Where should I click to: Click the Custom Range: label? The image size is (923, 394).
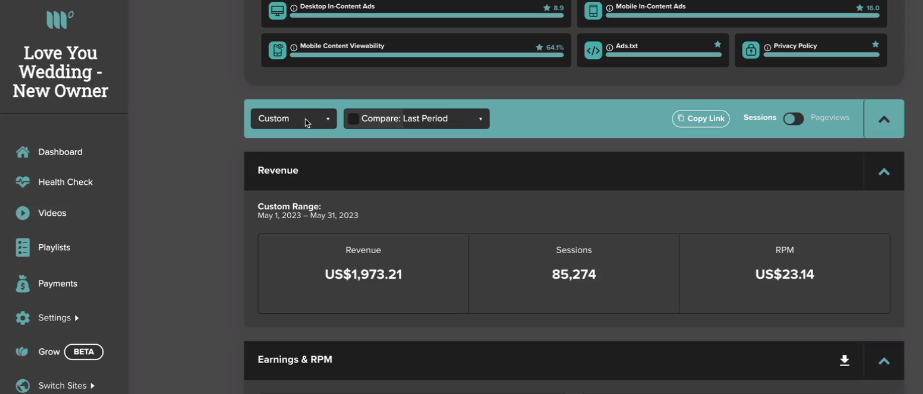(x=290, y=207)
